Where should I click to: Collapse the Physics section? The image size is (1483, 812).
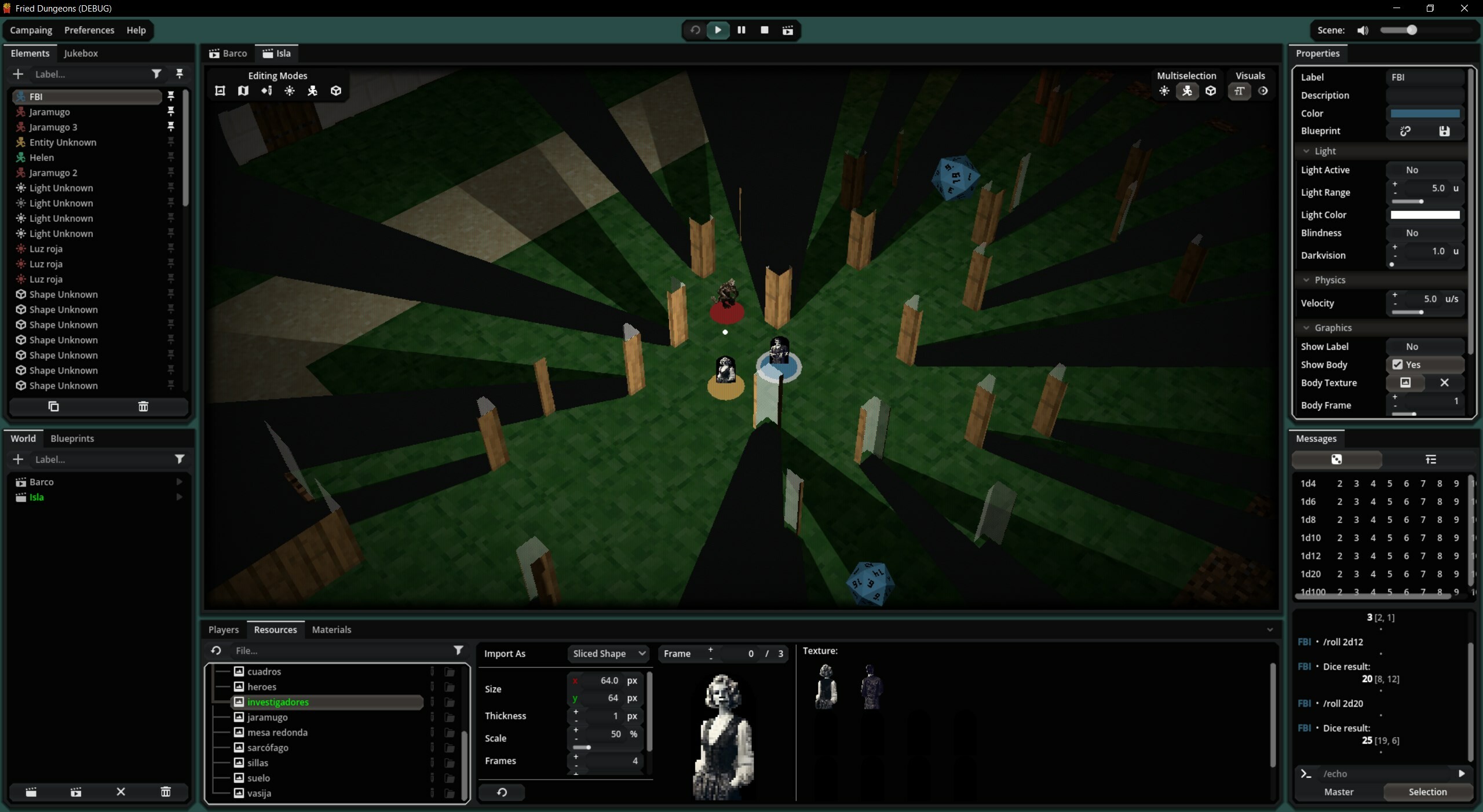(x=1305, y=280)
